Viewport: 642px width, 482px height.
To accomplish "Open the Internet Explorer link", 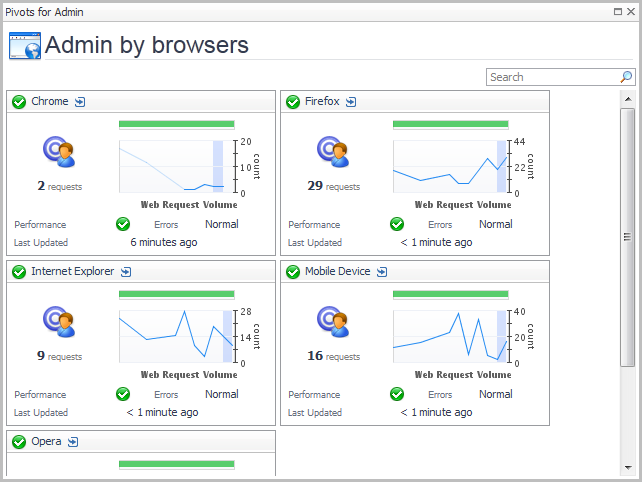I will [72, 272].
